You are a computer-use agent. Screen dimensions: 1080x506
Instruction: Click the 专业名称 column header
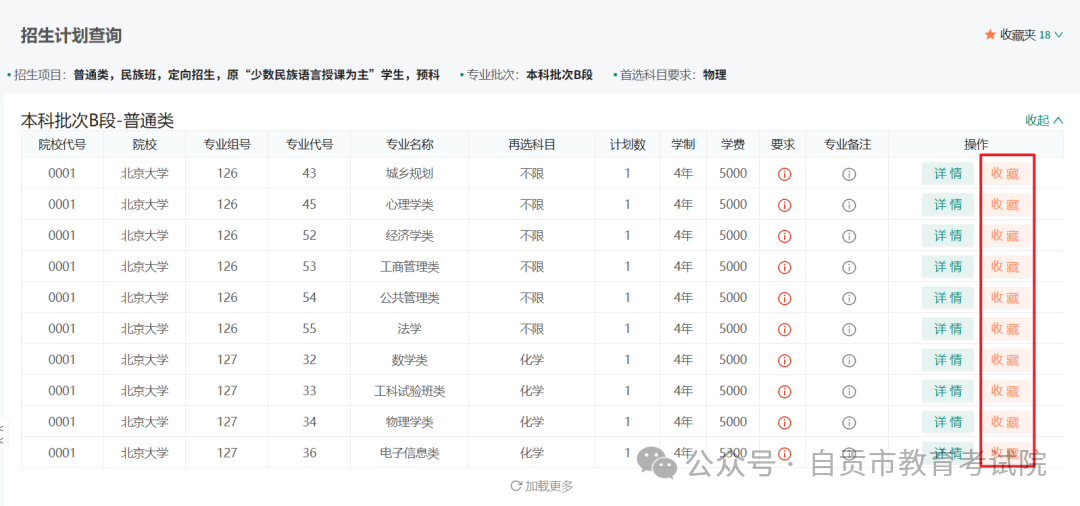click(410, 145)
